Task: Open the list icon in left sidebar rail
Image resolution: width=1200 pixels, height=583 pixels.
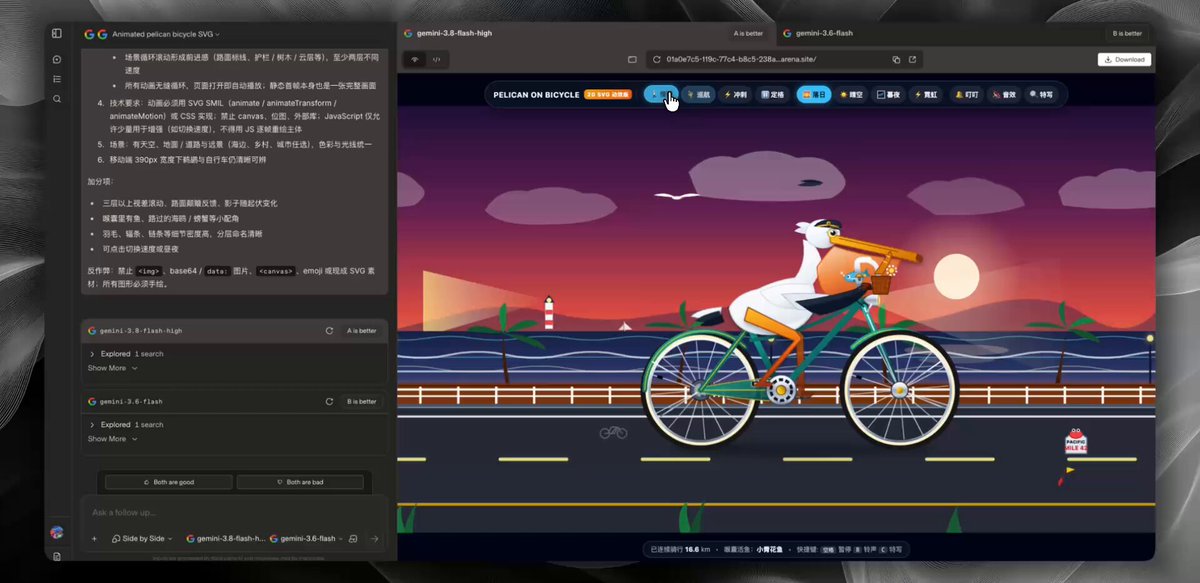Action: [x=57, y=79]
